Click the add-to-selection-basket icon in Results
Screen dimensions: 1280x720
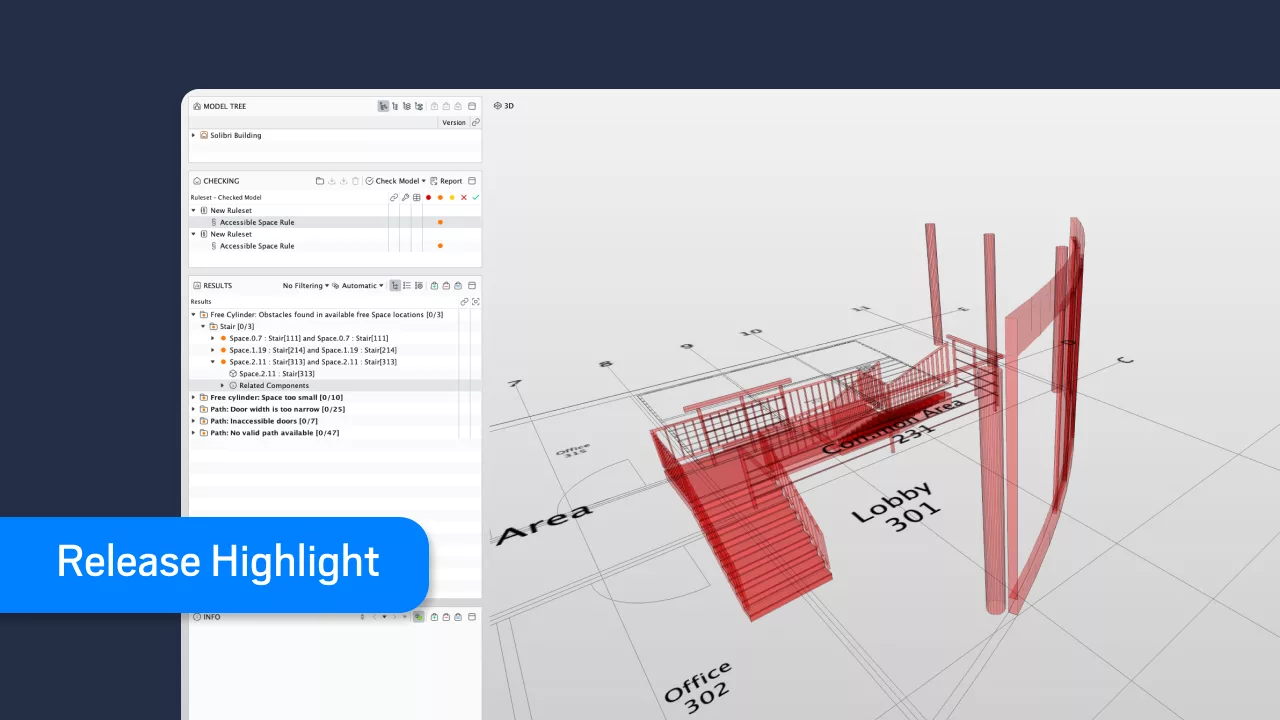click(x=434, y=286)
